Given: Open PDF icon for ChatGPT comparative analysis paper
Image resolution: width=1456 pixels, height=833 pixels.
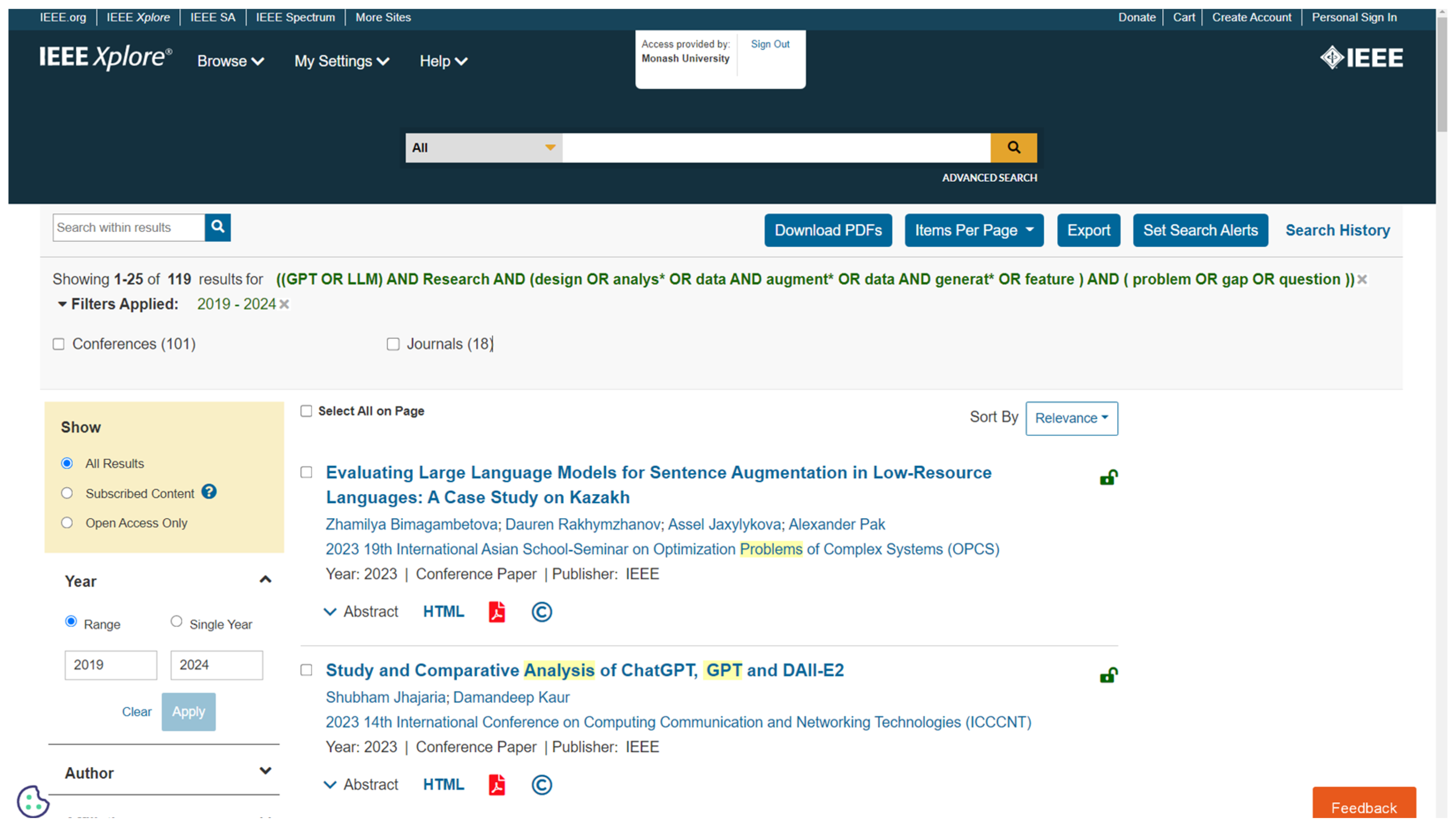Looking at the screenshot, I should coord(496,785).
